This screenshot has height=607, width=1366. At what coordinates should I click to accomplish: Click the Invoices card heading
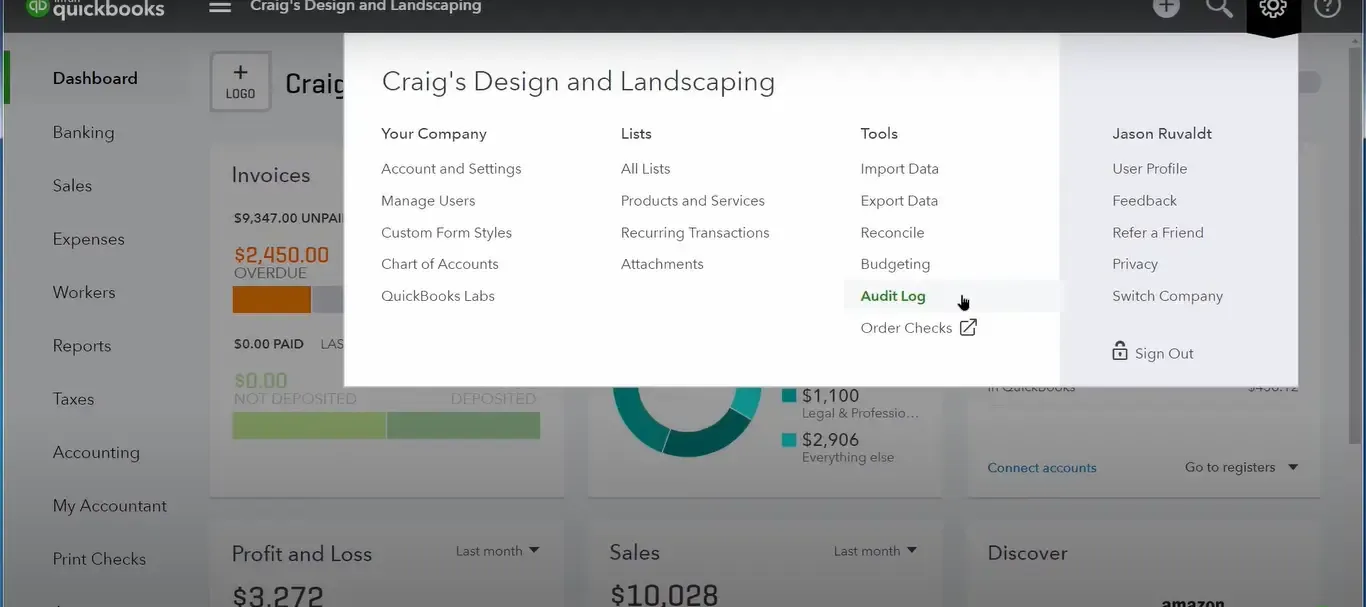pyautogui.click(x=271, y=175)
